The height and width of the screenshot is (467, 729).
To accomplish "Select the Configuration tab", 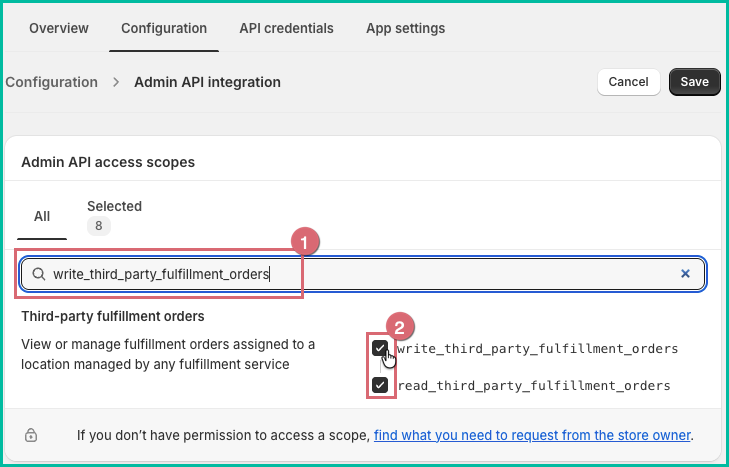I will 164,28.
